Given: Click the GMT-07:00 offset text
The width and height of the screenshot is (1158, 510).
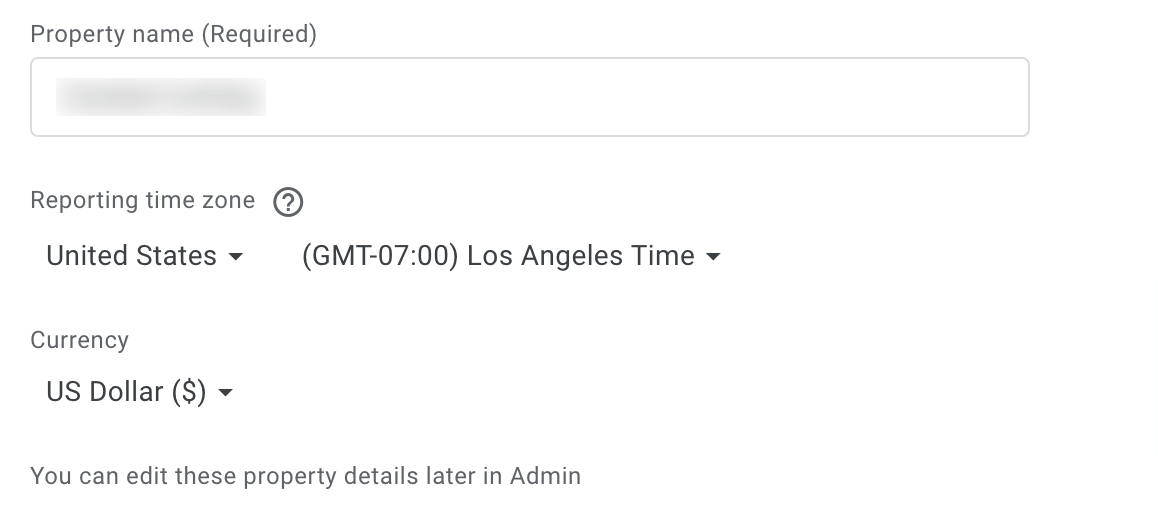Looking at the screenshot, I should (380, 256).
